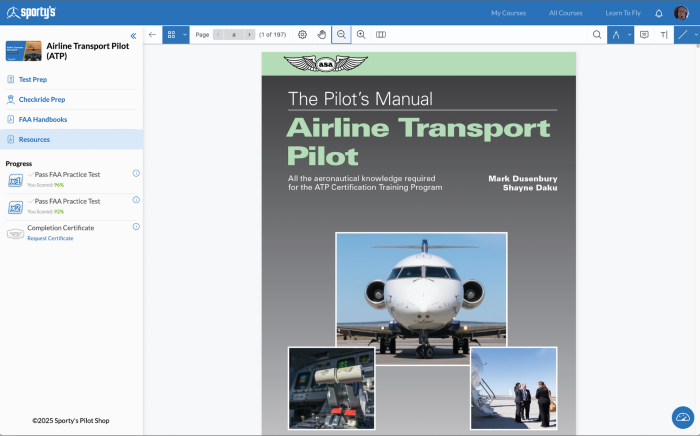Collapse the left sidebar with double-chevron

133,35
